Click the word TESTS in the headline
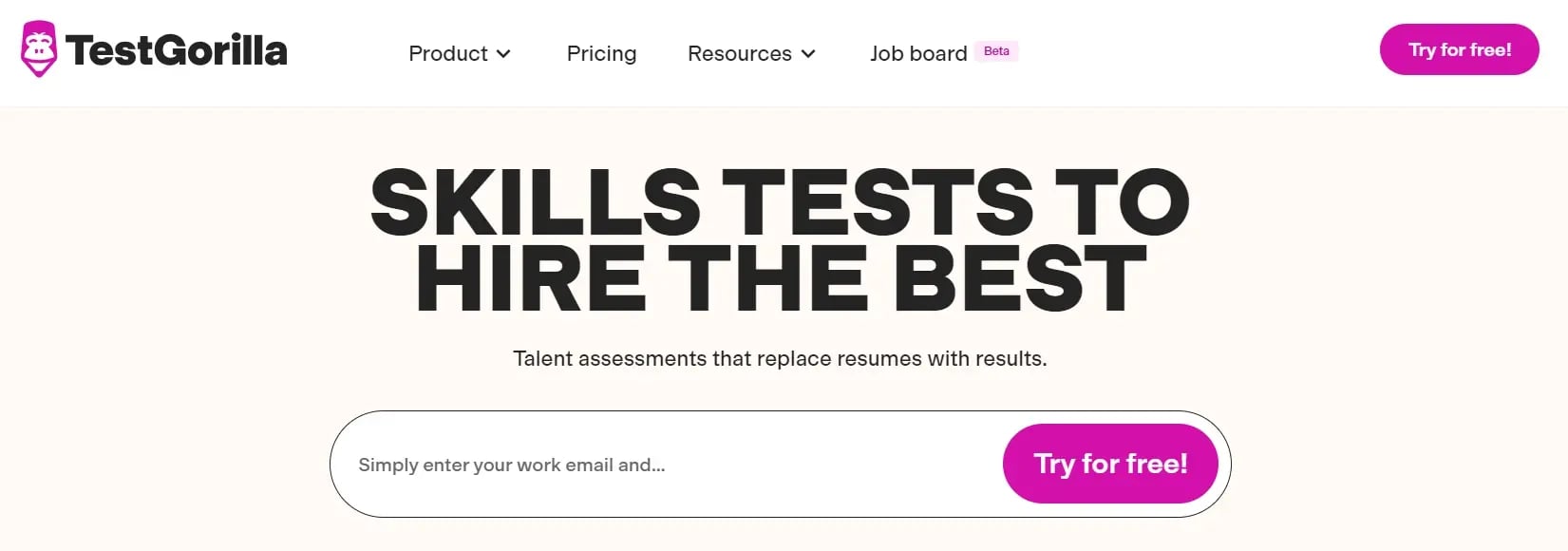This screenshot has height=551, width=1568. [878, 202]
